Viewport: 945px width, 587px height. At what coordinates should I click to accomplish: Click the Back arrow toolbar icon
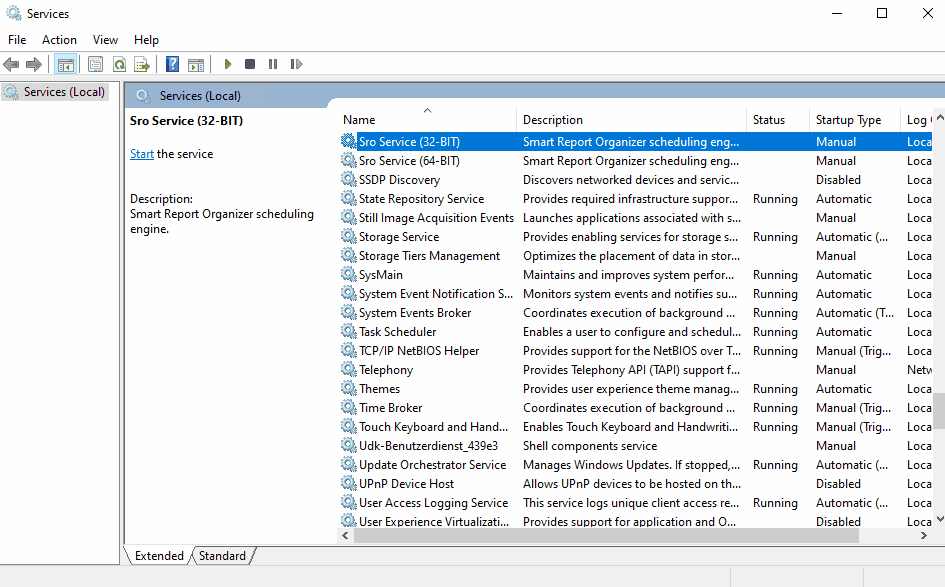point(11,64)
